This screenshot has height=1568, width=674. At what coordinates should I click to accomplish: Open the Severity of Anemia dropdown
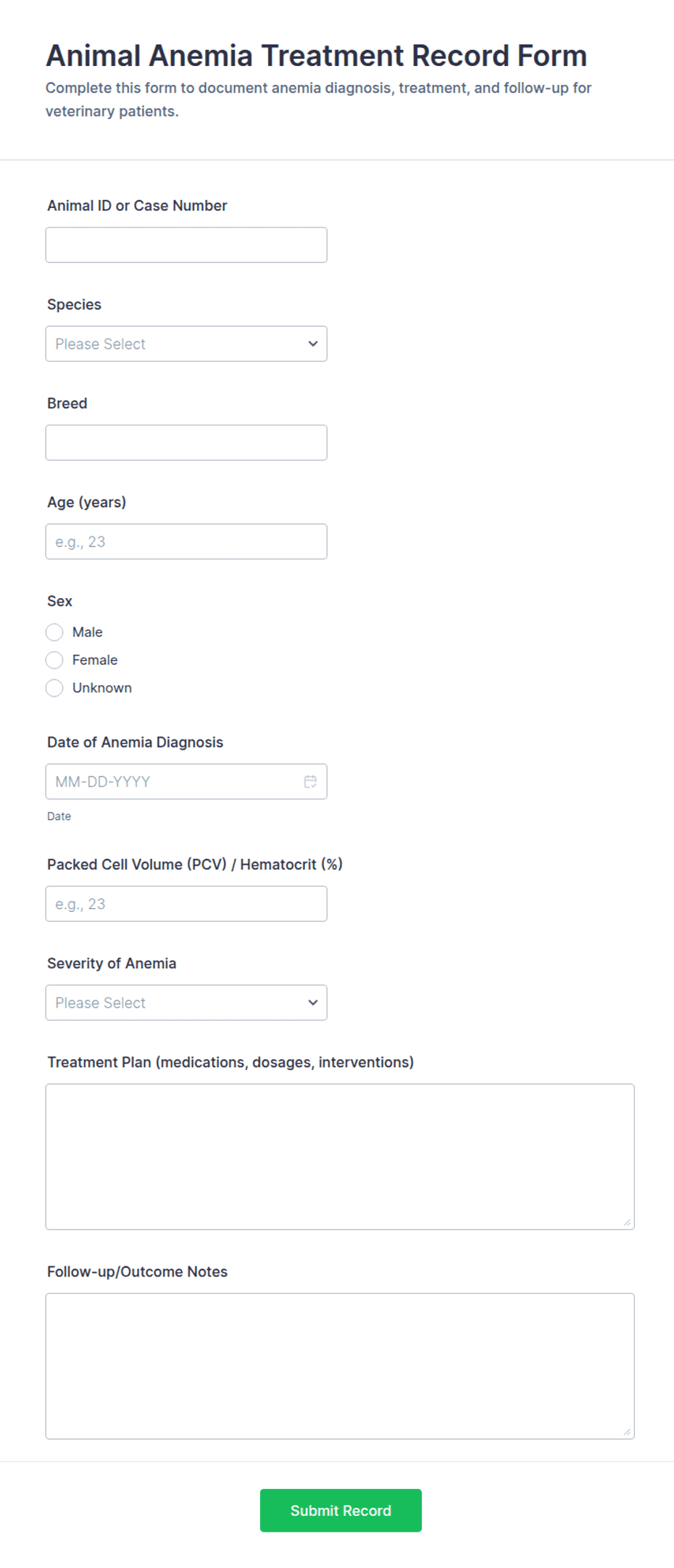click(x=186, y=1003)
